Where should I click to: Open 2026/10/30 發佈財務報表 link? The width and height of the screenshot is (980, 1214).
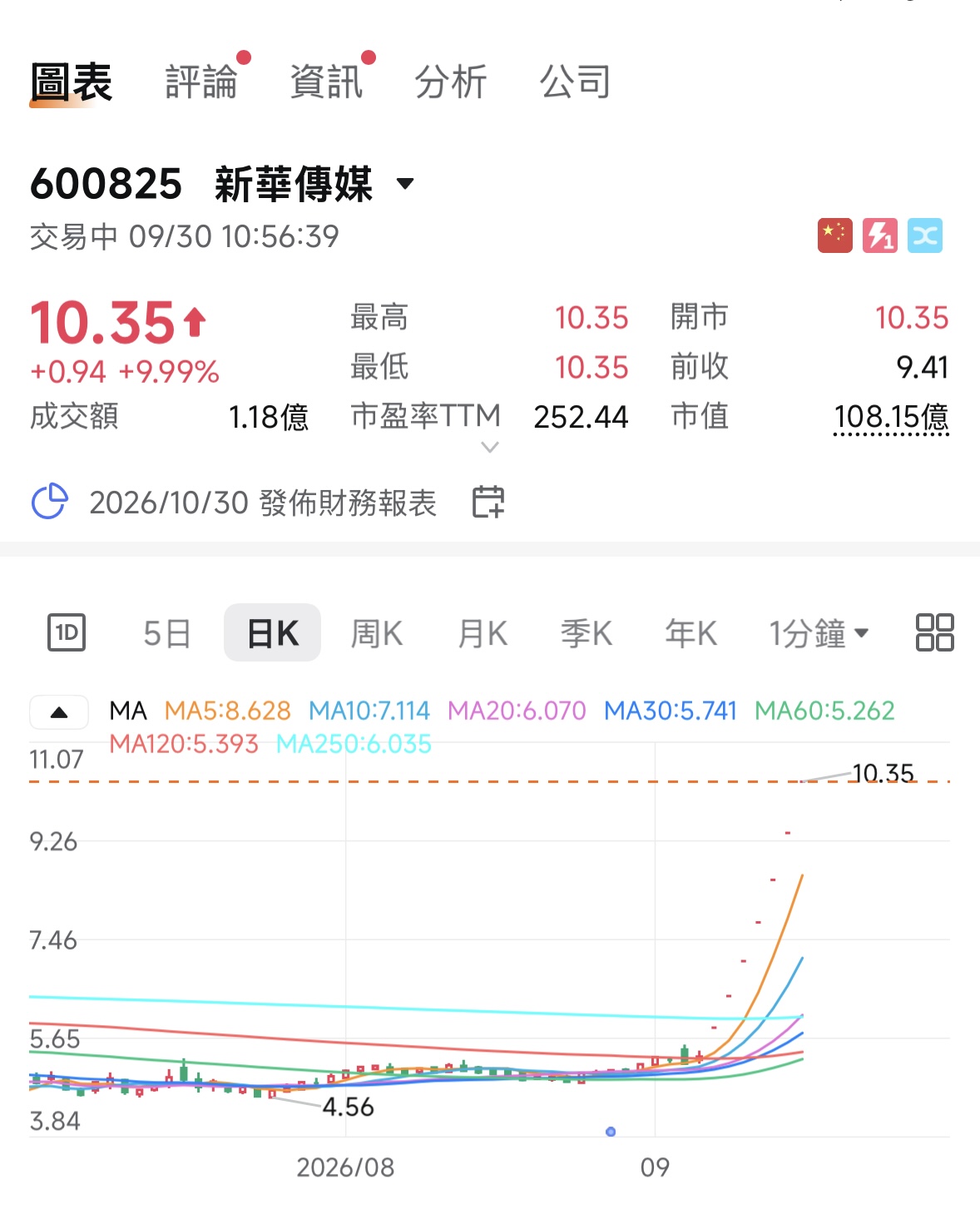click(263, 503)
